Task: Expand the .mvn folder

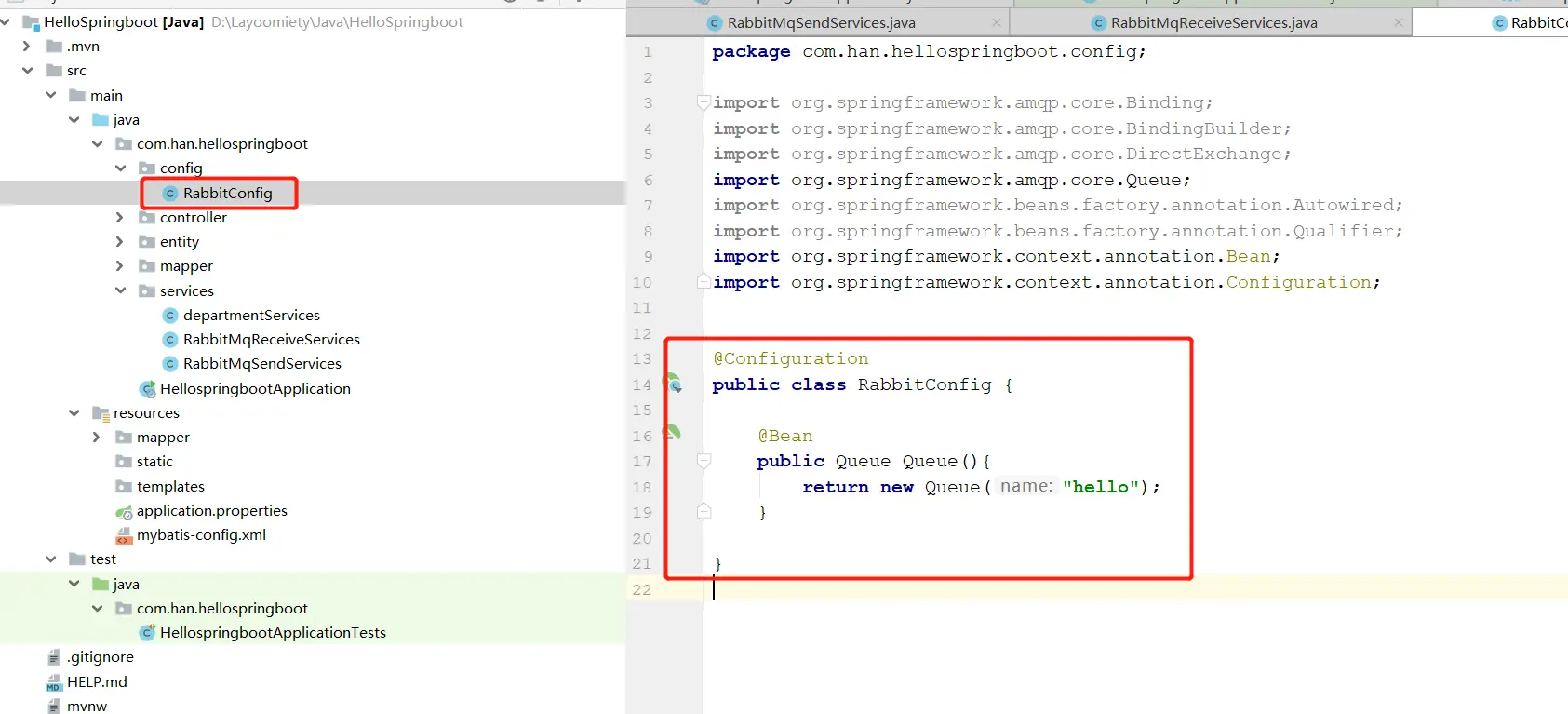Action: pyautogui.click(x=26, y=46)
